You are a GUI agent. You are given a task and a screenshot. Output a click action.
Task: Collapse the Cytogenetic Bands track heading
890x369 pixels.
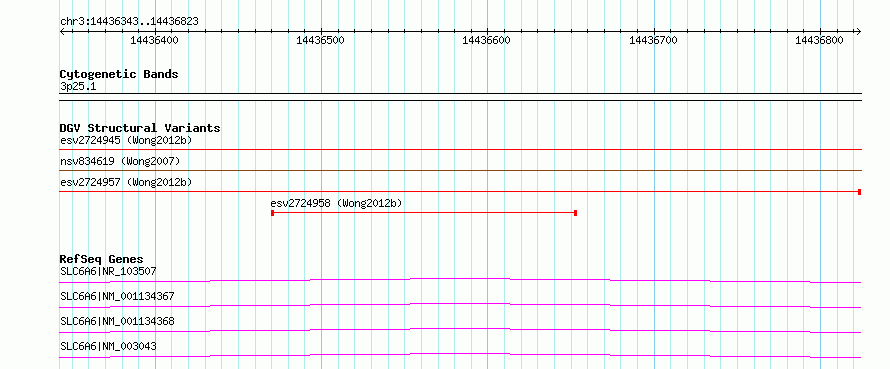[119, 74]
